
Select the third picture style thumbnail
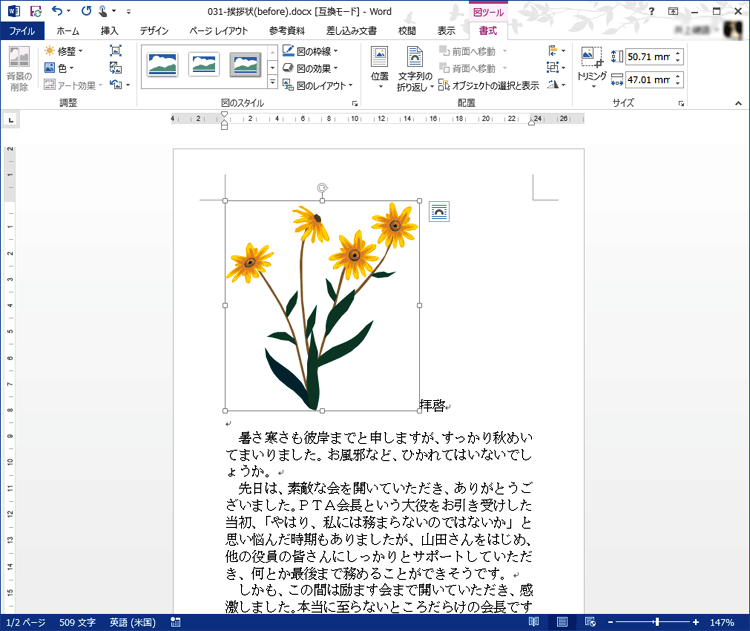tap(245, 65)
